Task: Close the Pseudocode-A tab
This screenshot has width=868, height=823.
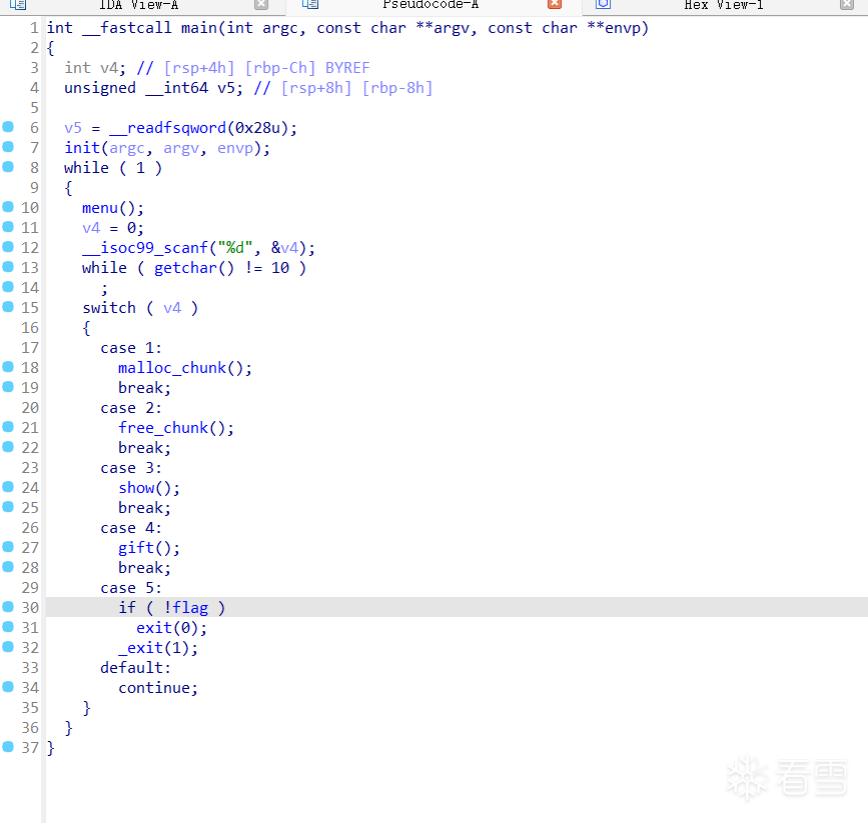Action: click(555, 4)
